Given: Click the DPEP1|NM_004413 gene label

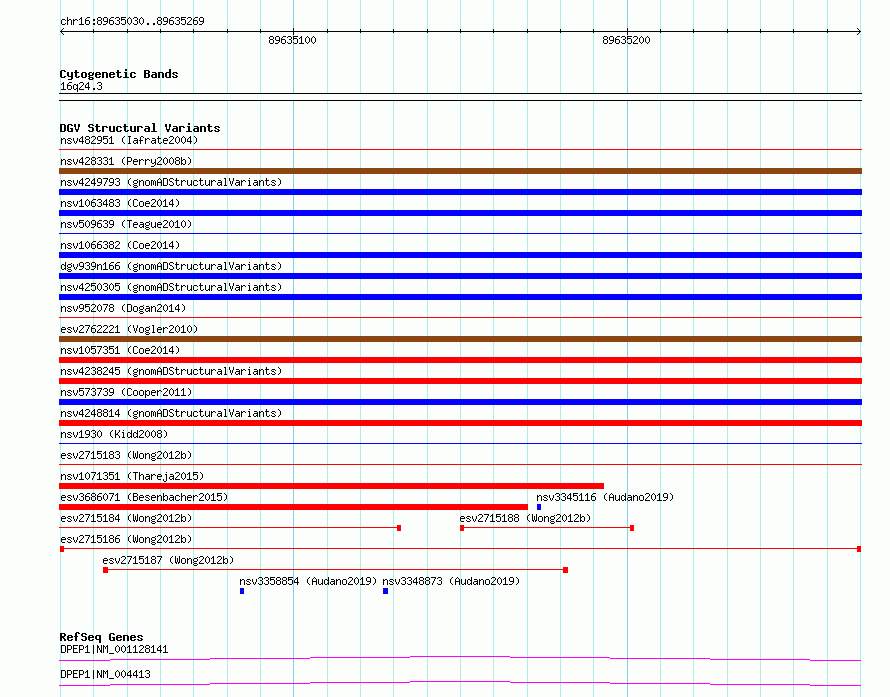Looking at the screenshot, I should point(105,674).
